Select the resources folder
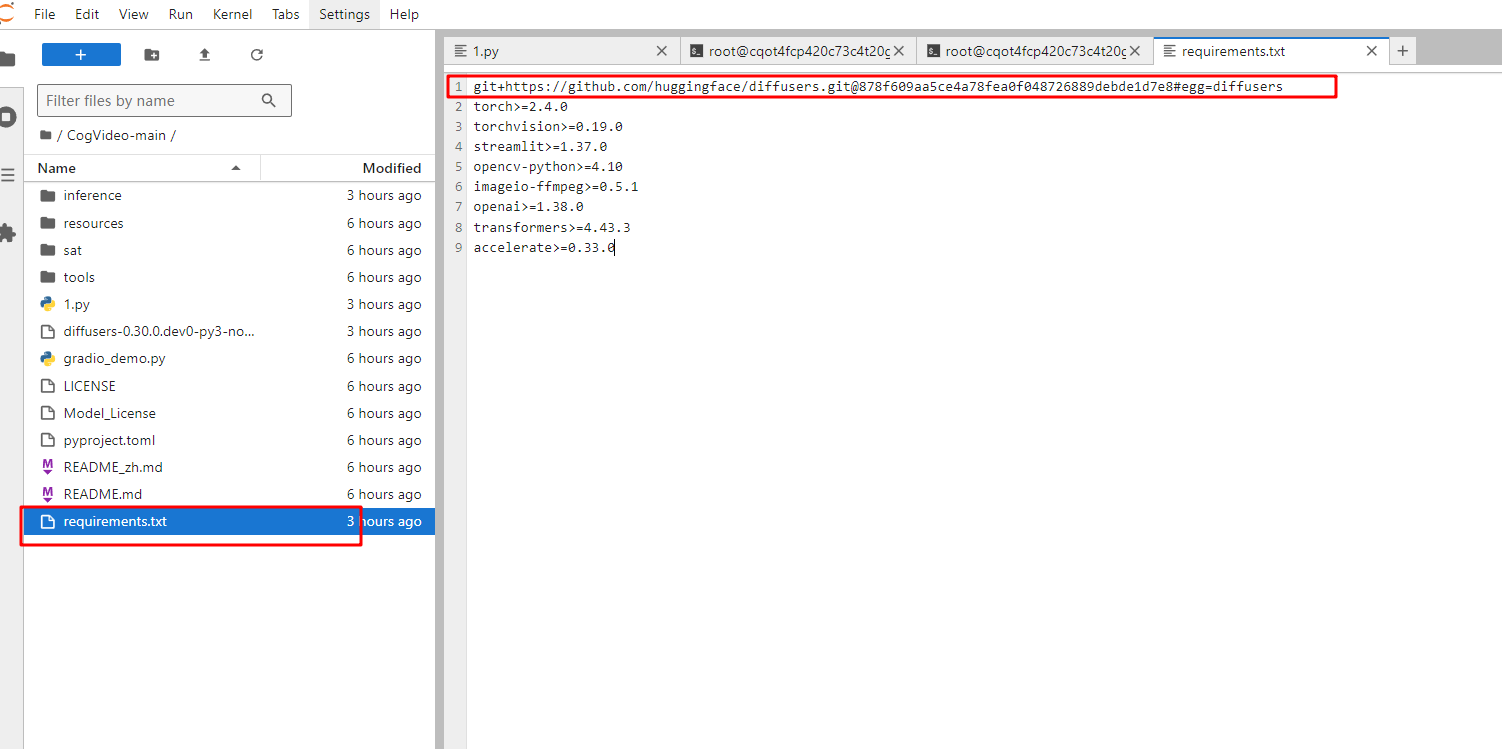This screenshot has width=1502, height=749. 229,223
